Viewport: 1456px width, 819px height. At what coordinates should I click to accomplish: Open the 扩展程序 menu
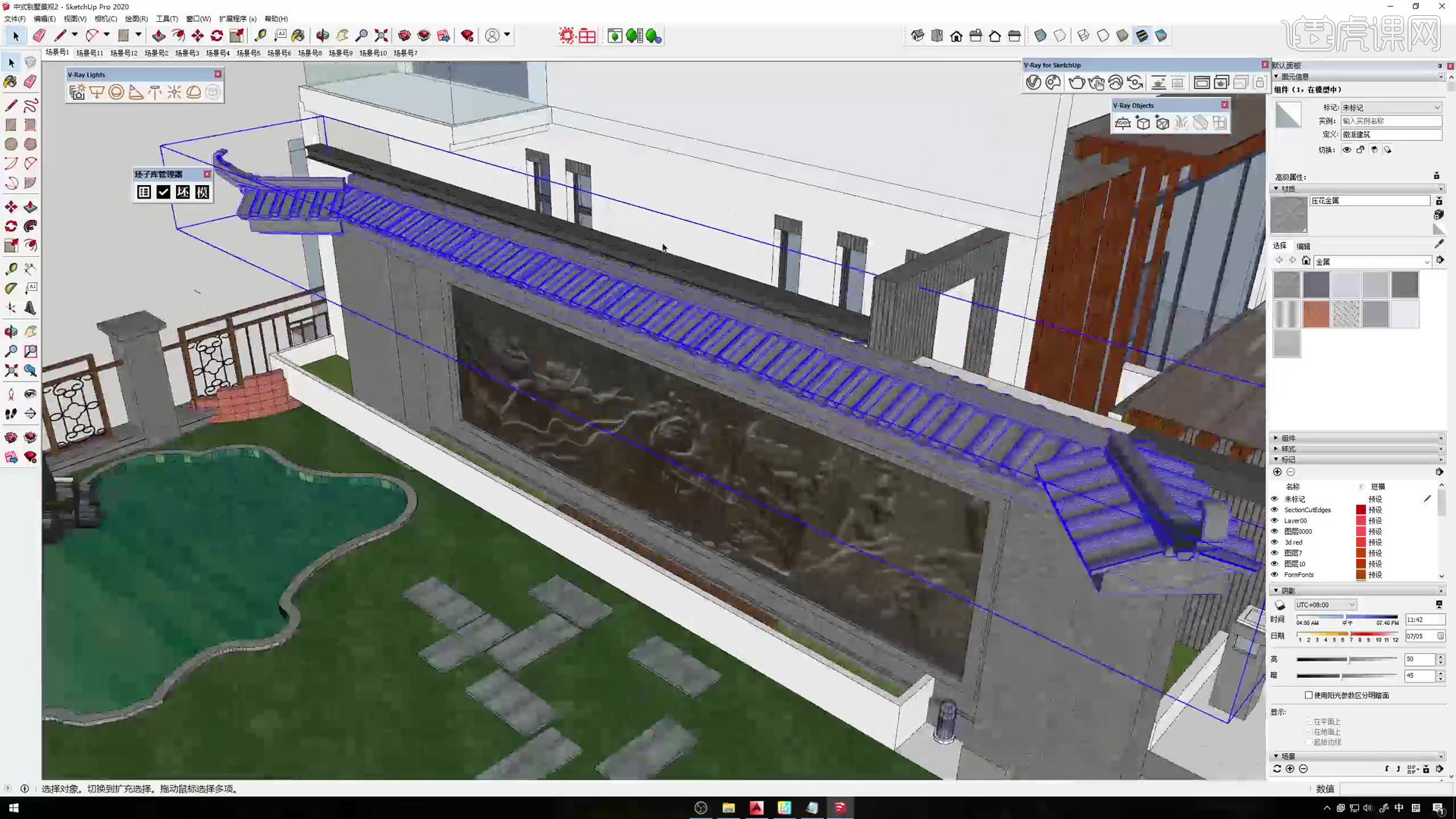(x=237, y=19)
